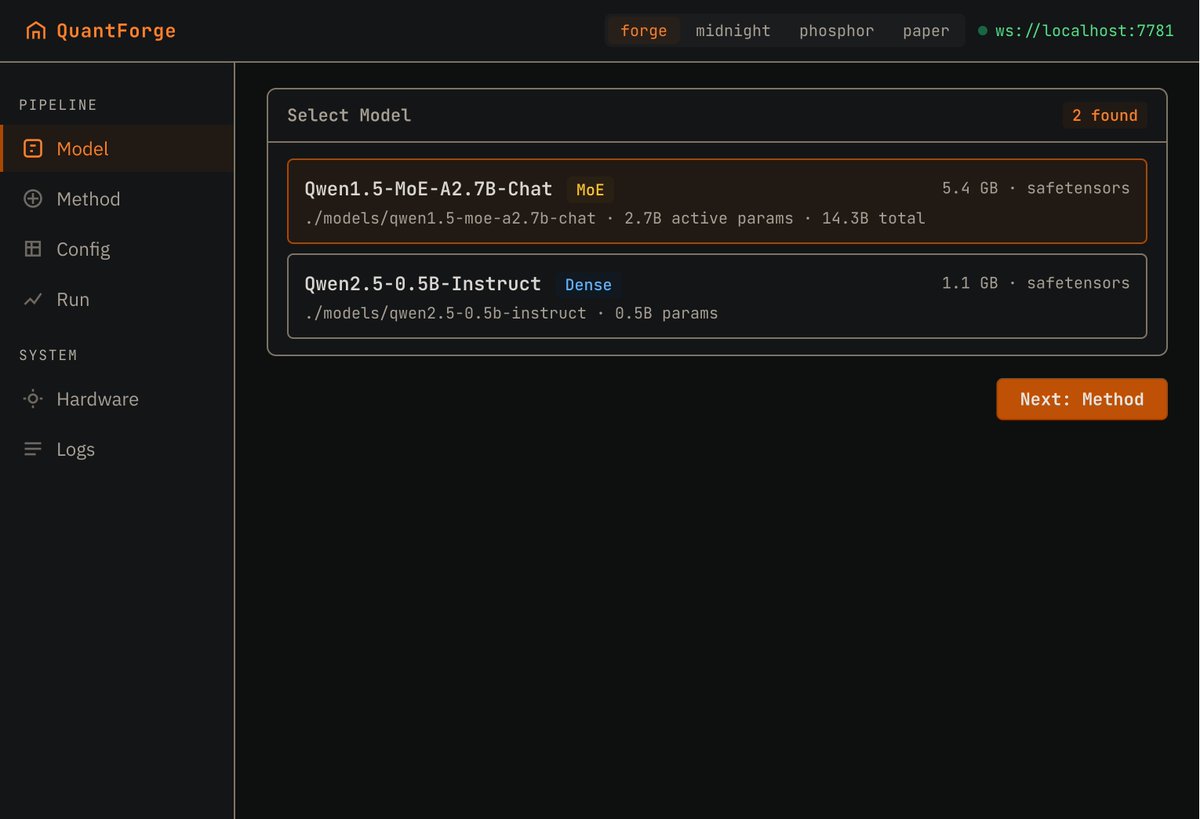Open the Config pipeline step
Image resolution: width=1200 pixels, height=819 pixels.
pos(117,249)
